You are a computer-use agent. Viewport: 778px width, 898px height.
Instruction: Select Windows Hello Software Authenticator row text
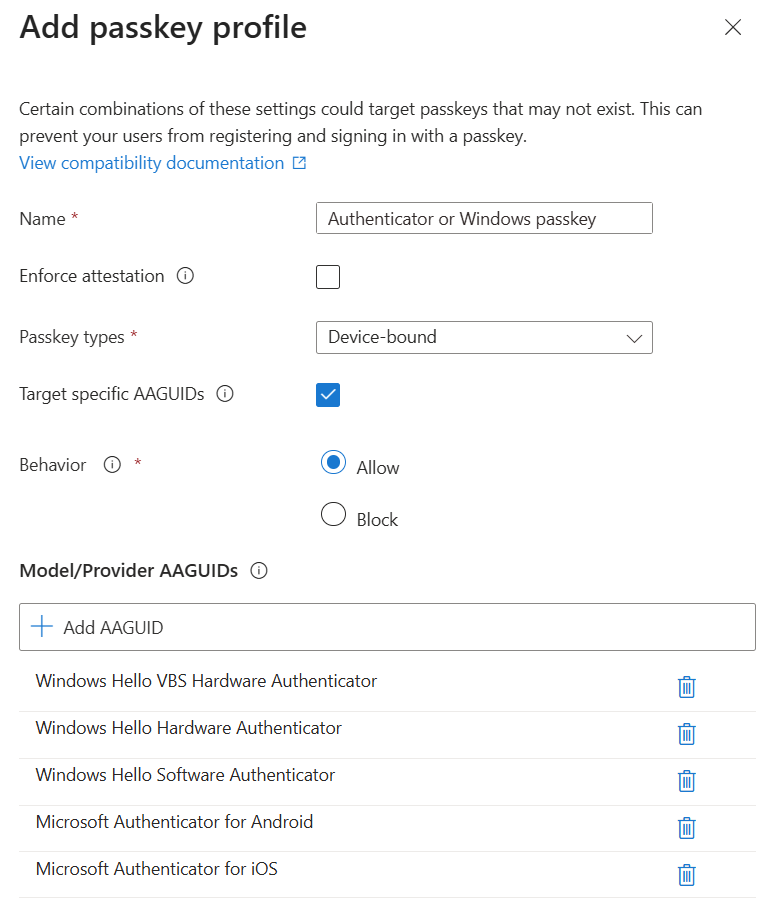coord(185,775)
